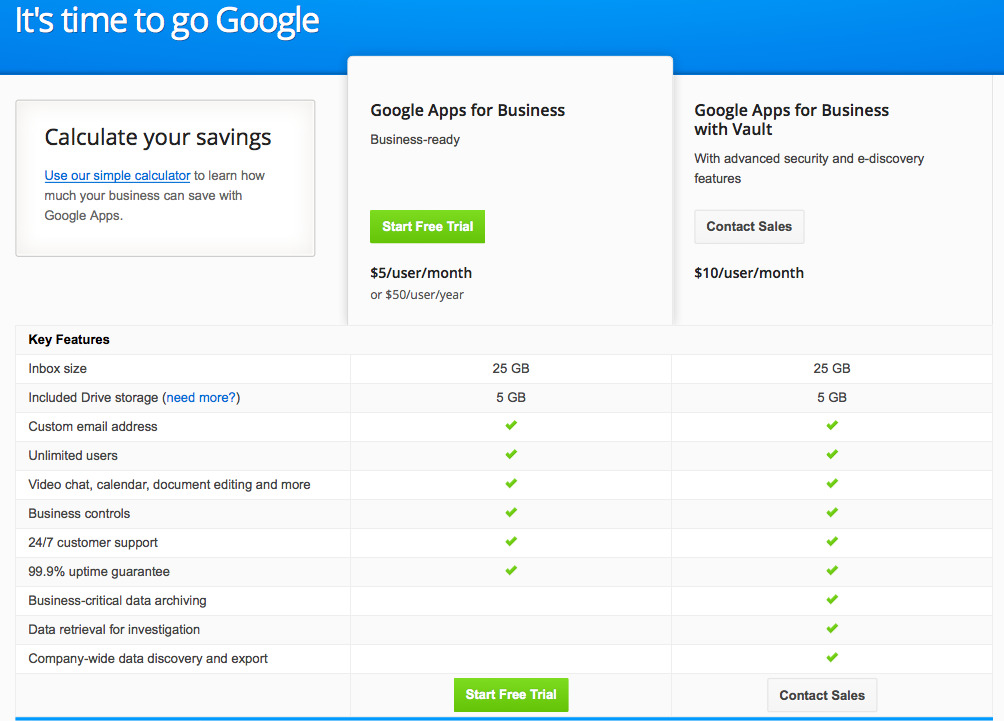This screenshot has width=1004, height=721.
Task: Open the 'Use our simple calculator' link
Action: [117, 175]
